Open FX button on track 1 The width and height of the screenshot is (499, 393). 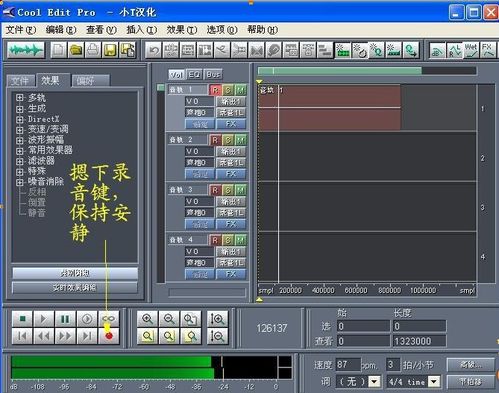[231, 124]
